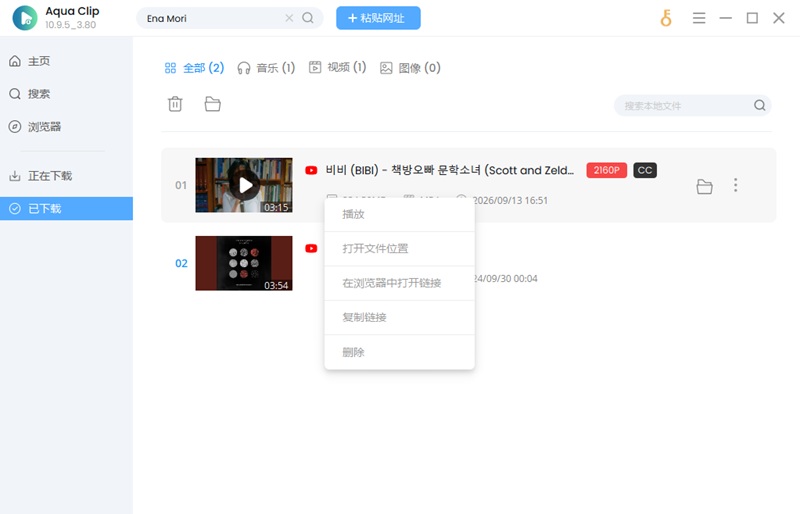Switch to 图像 (0) tab
Screen dimensions: 800x514
(410, 68)
